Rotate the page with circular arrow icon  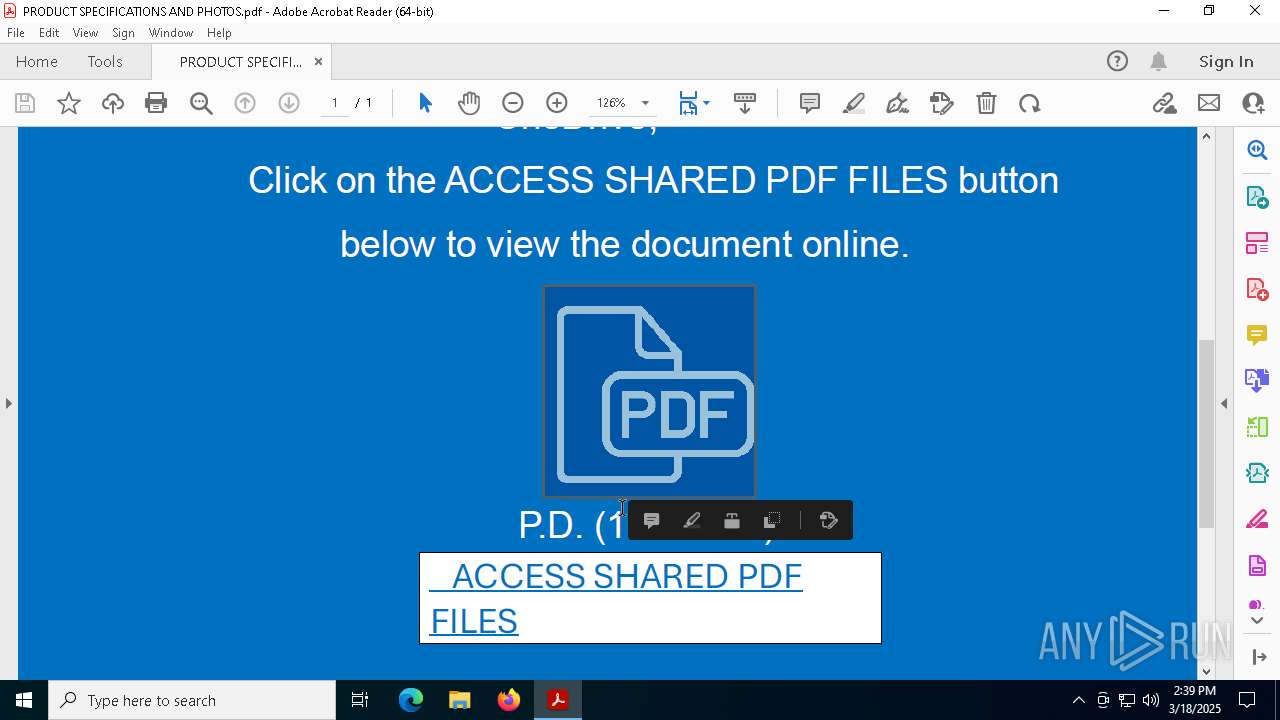(1030, 103)
